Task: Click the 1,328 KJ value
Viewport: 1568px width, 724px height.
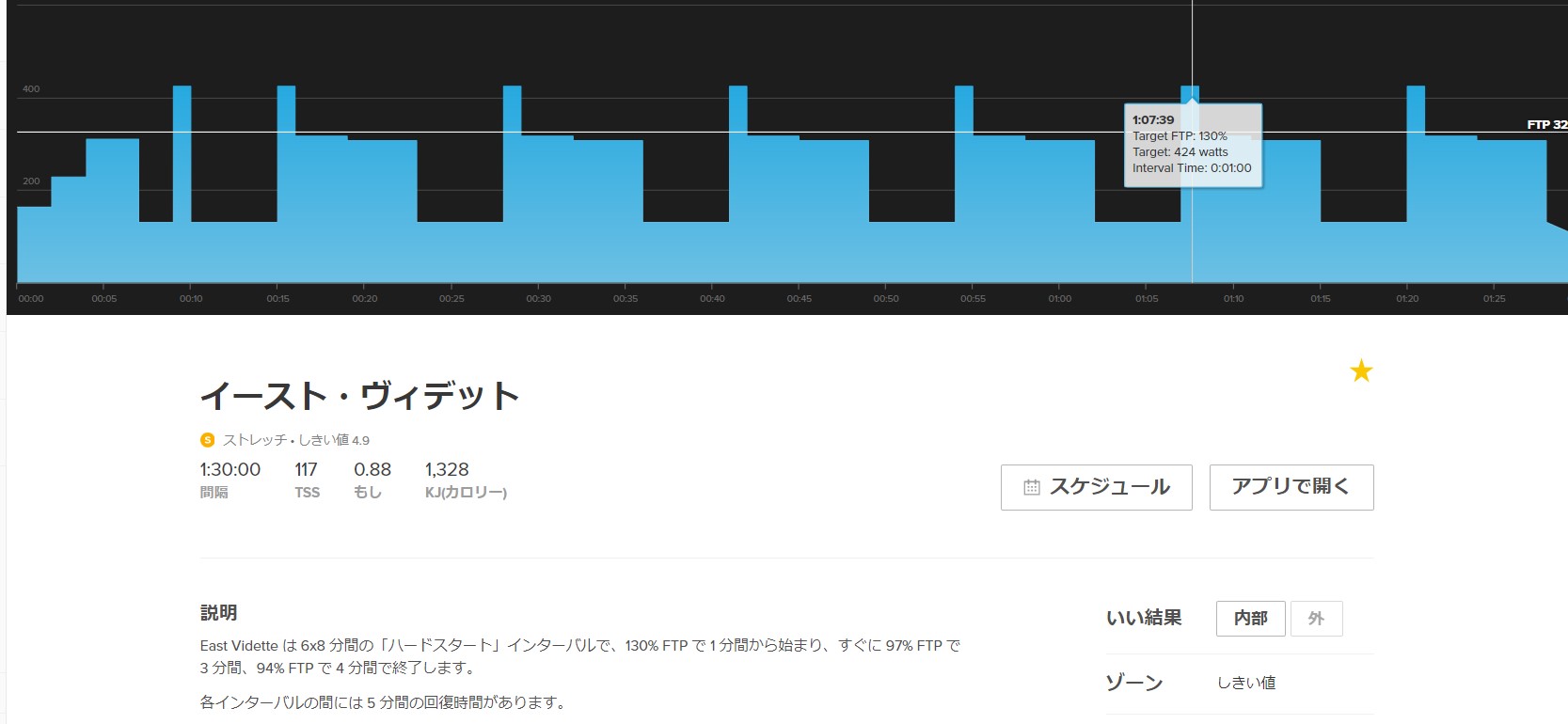Action: [447, 469]
